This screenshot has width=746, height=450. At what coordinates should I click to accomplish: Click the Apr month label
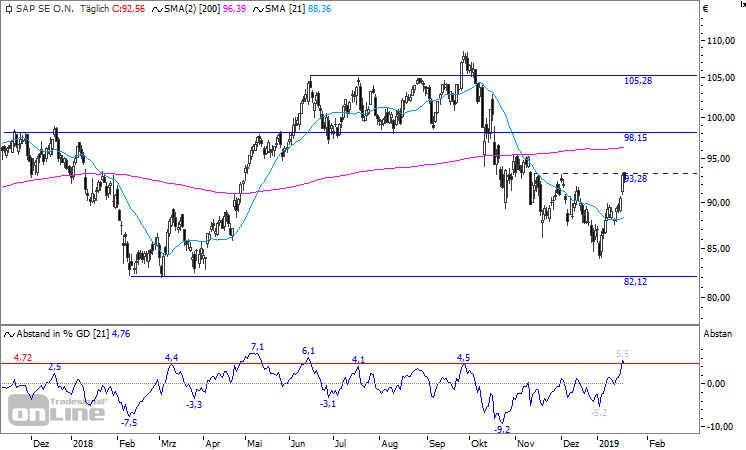click(x=213, y=443)
